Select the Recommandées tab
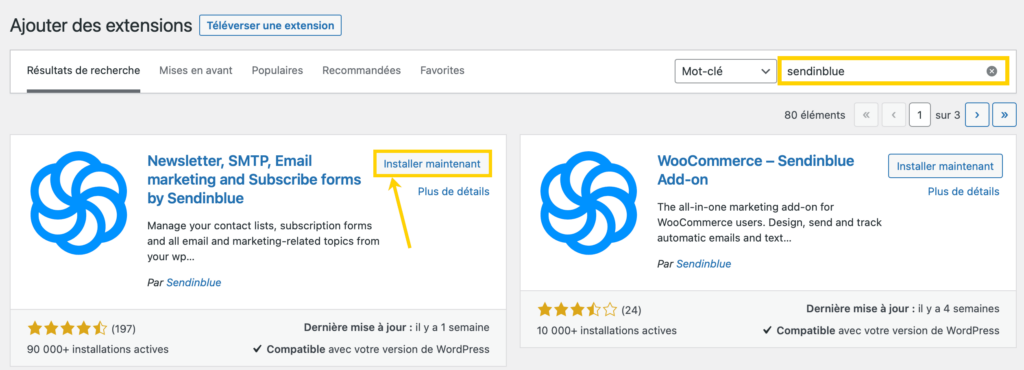The height and width of the screenshot is (370, 1024). [361, 70]
